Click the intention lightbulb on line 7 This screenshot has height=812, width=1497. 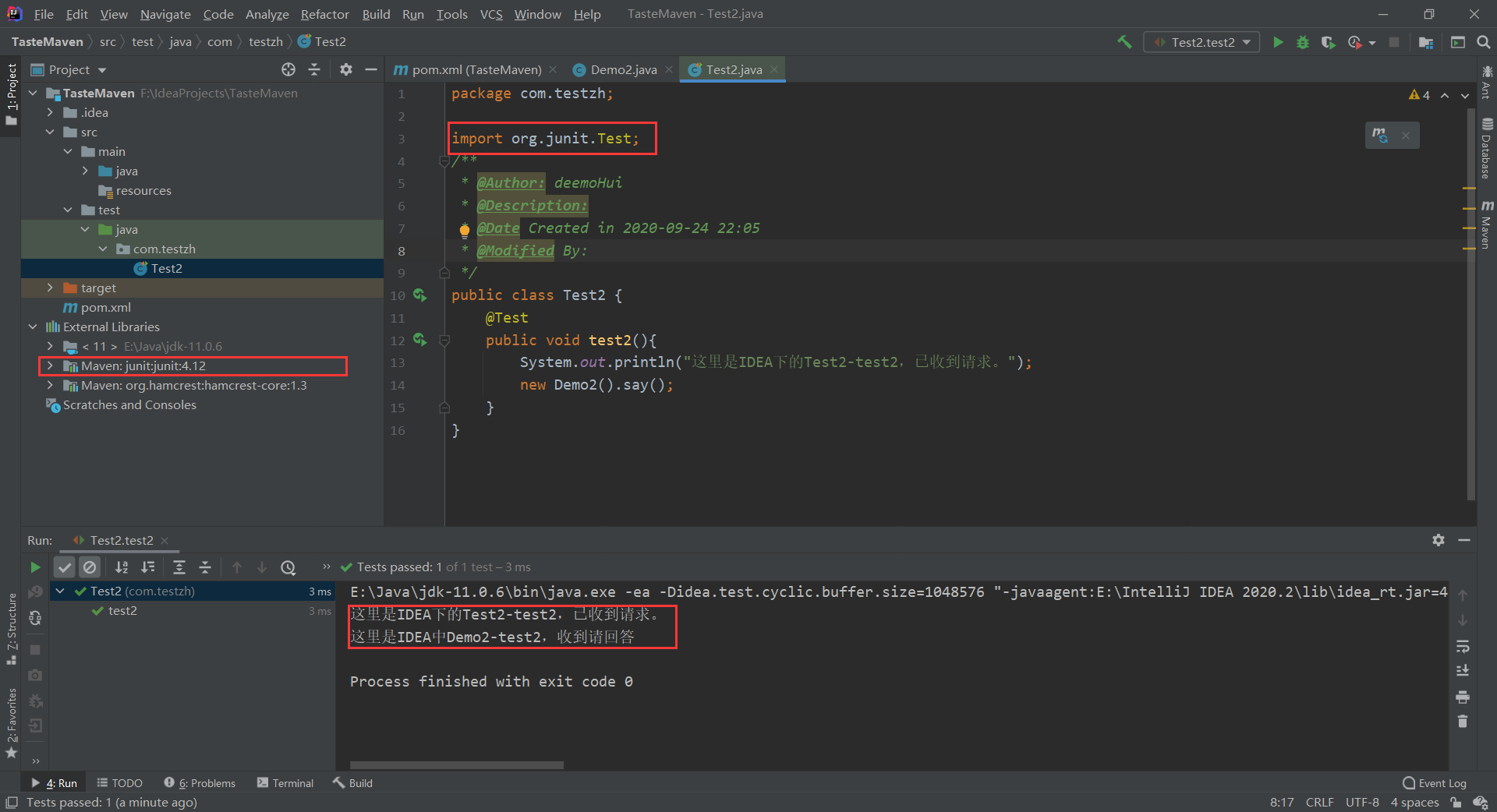[x=464, y=229]
